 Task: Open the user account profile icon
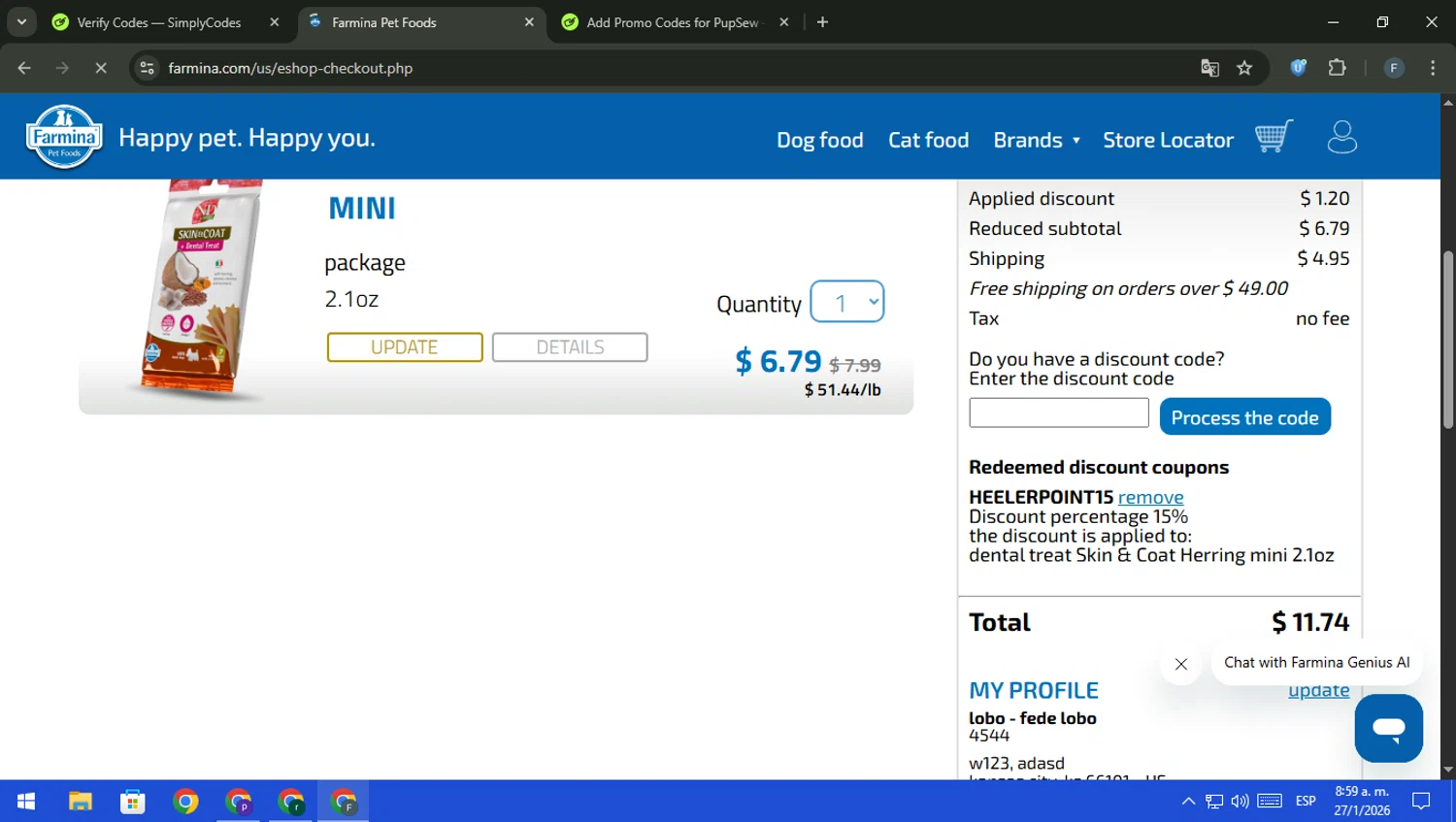tap(1341, 137)
